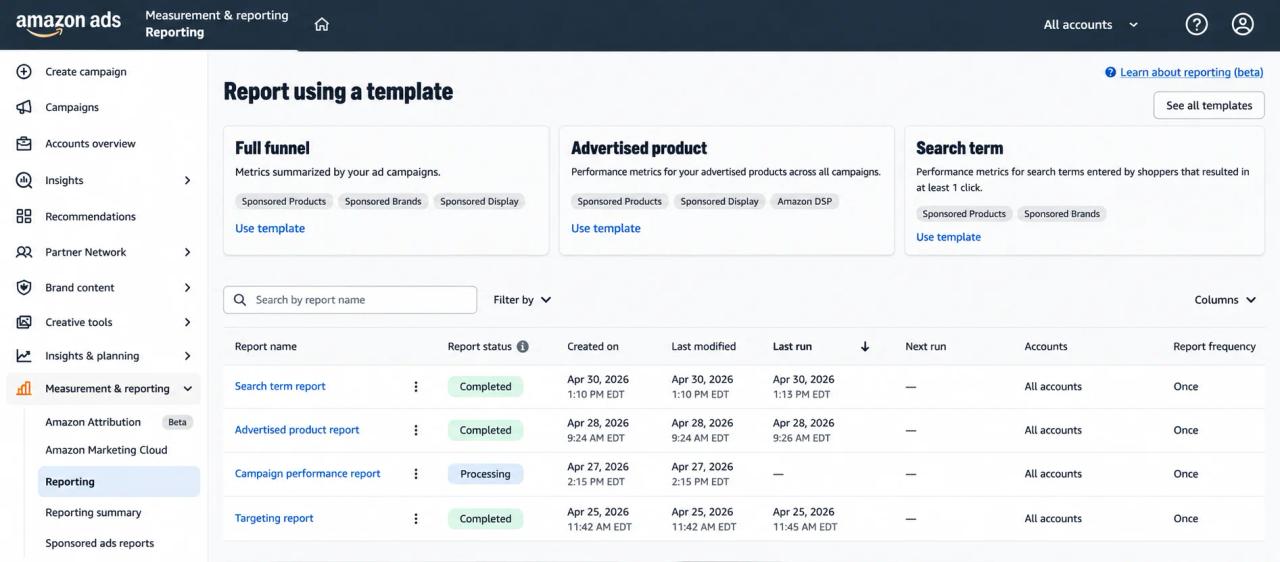Click info icon beside Learn about reporting

[x=1110, y=72]
